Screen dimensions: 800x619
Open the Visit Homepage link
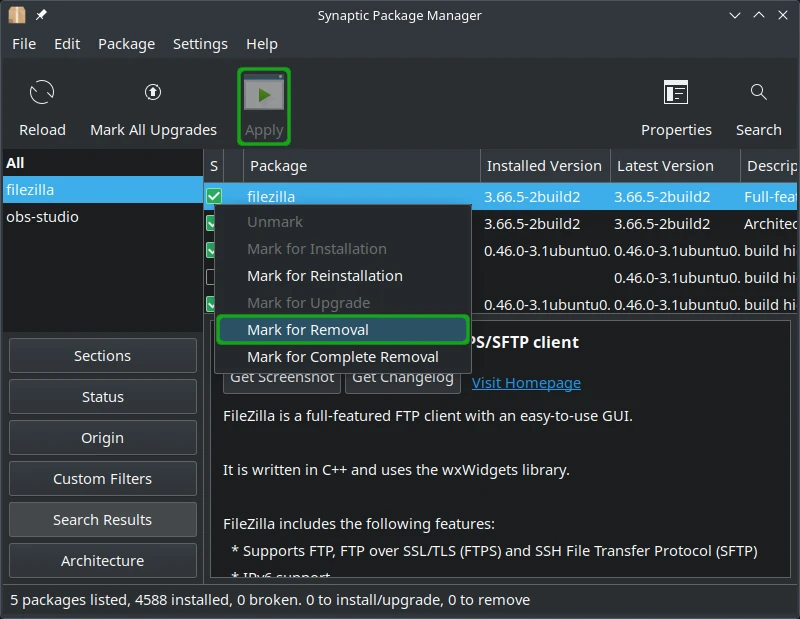(526, 383)
